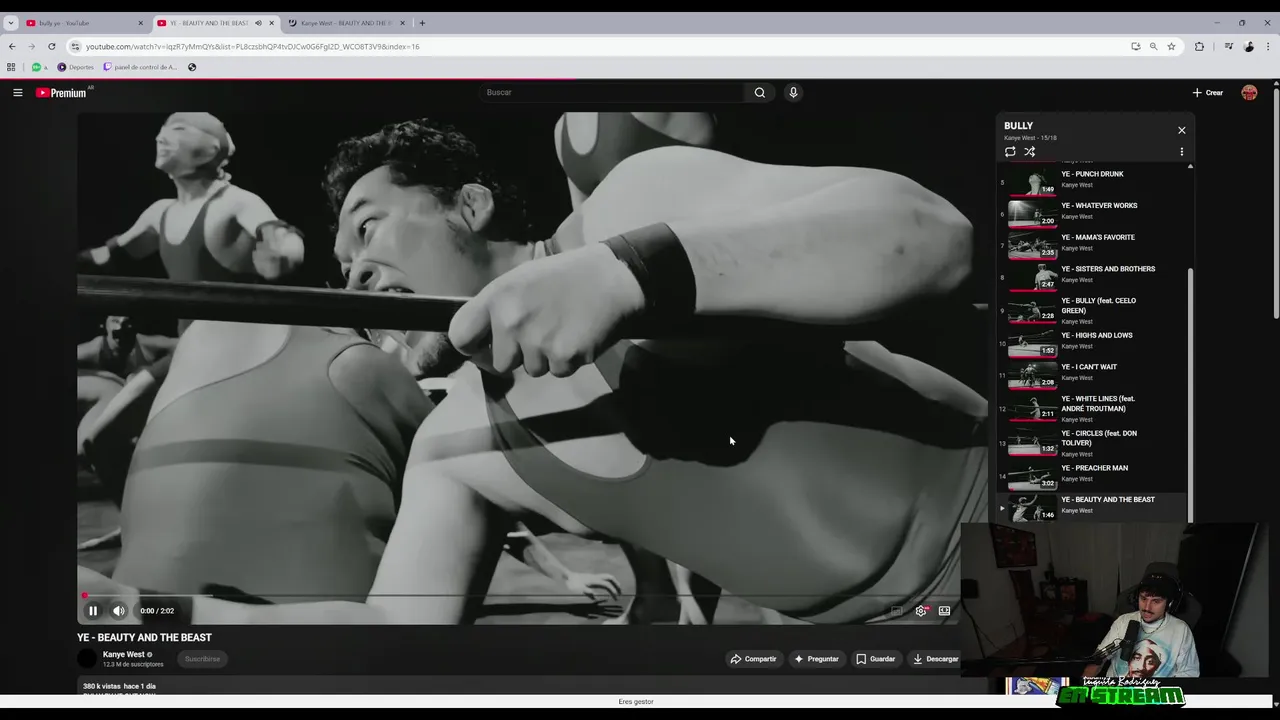Play YE - PUNCH DRUNK from the playlist
The height and width of the screenshot is (720, 1280).
click(1092, 180)
